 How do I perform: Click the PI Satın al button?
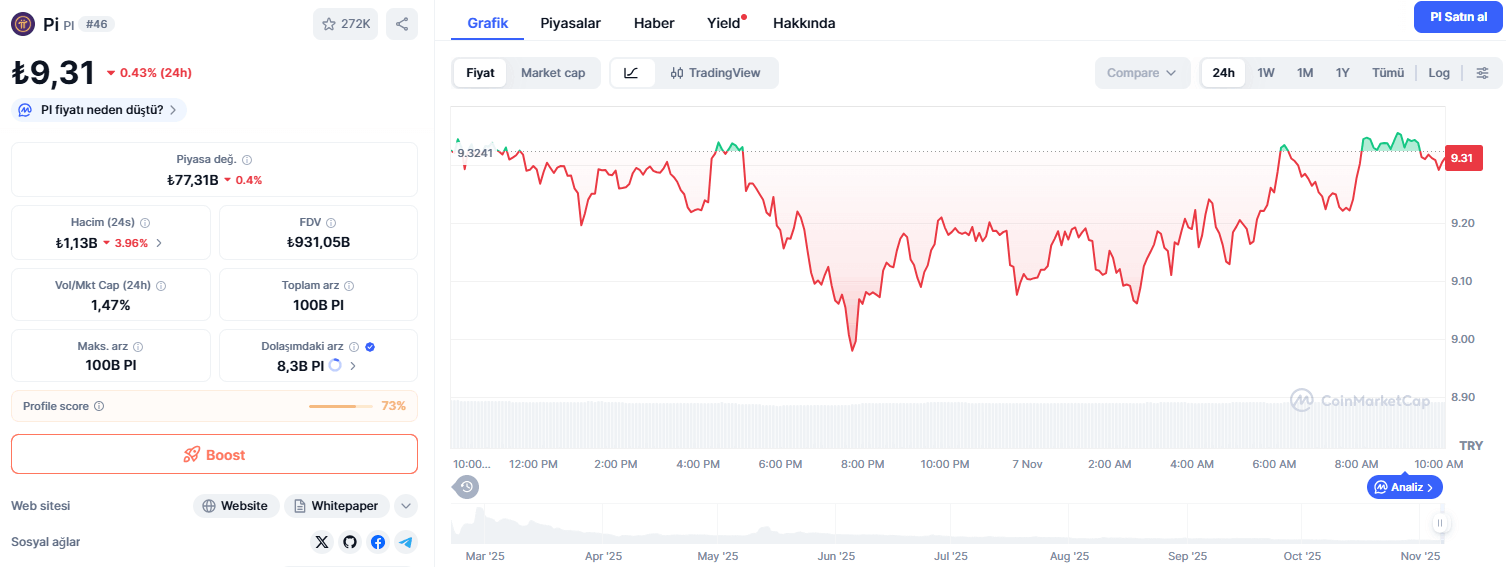pos(1458,17)
